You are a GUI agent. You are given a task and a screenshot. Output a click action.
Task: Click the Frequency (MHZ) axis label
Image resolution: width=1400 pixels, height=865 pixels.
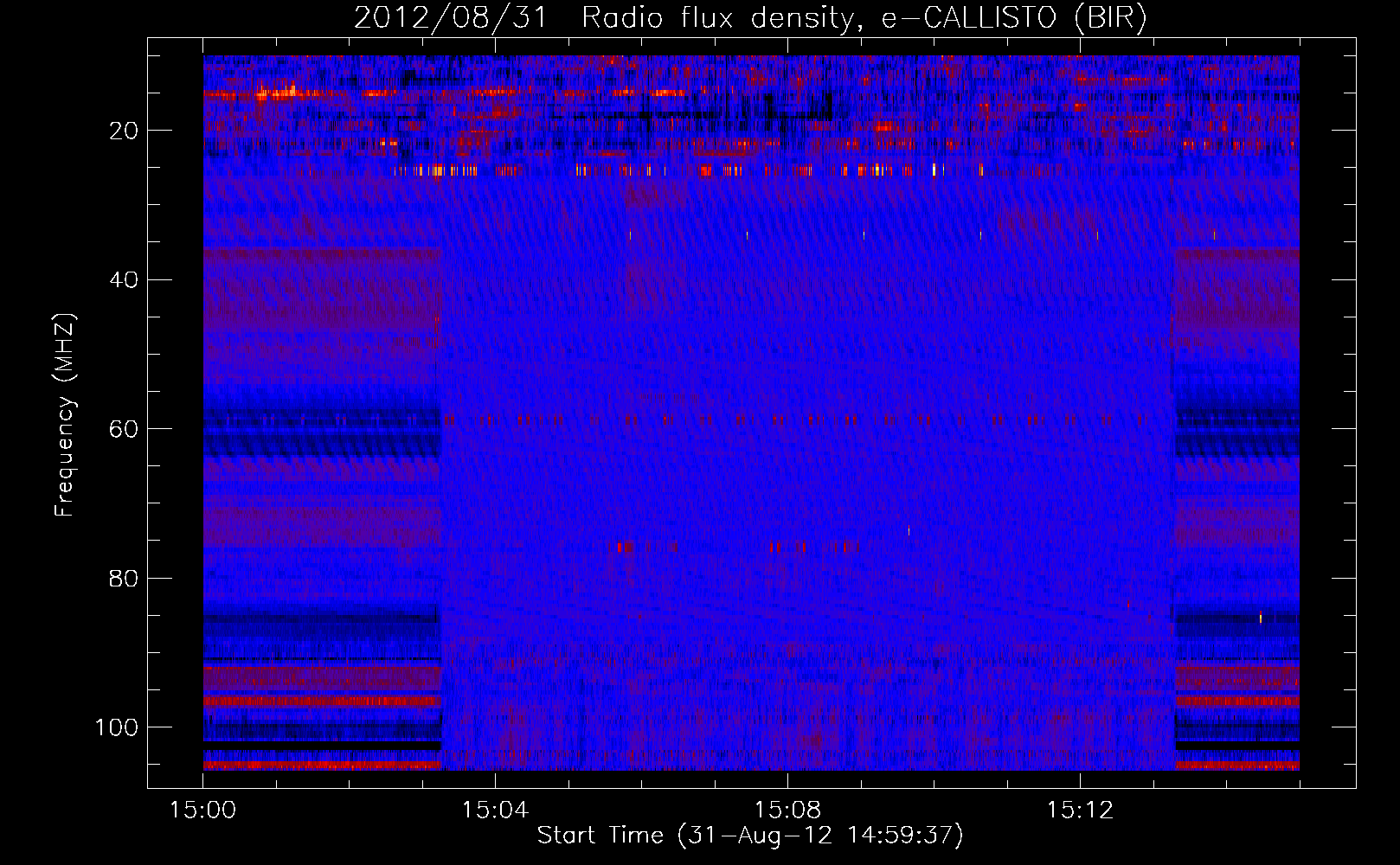point(65,414)
